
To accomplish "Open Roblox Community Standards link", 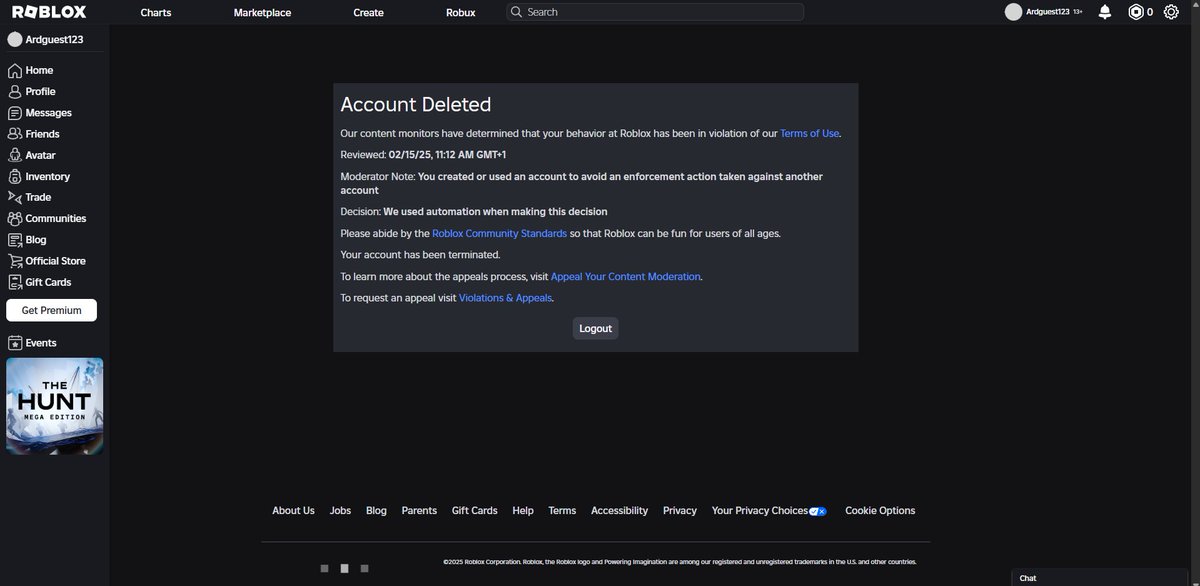I will (x=499, y=233).
